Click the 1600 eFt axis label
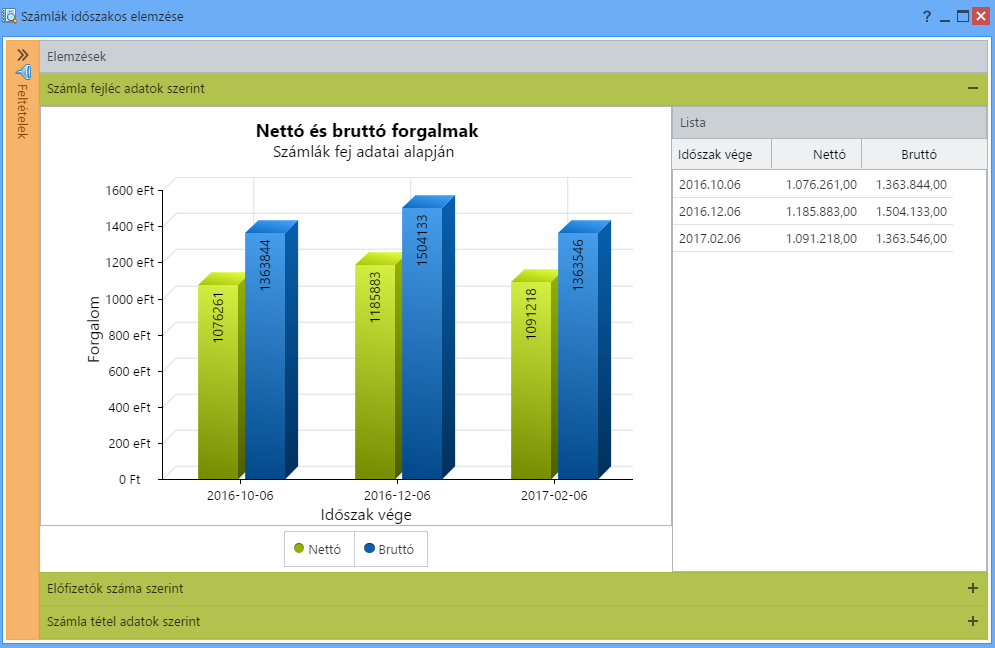 coord(129,190)
